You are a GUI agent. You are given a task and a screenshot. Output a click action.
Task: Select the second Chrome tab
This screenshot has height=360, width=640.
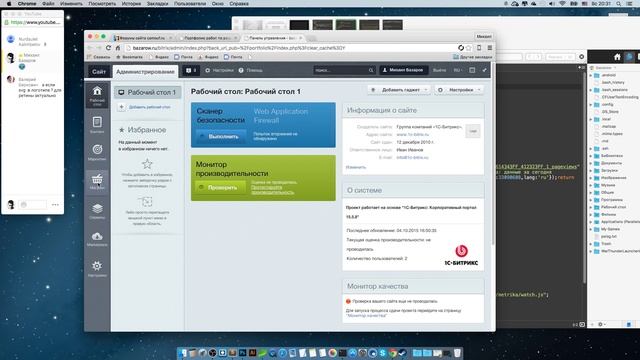pos(208,38)
